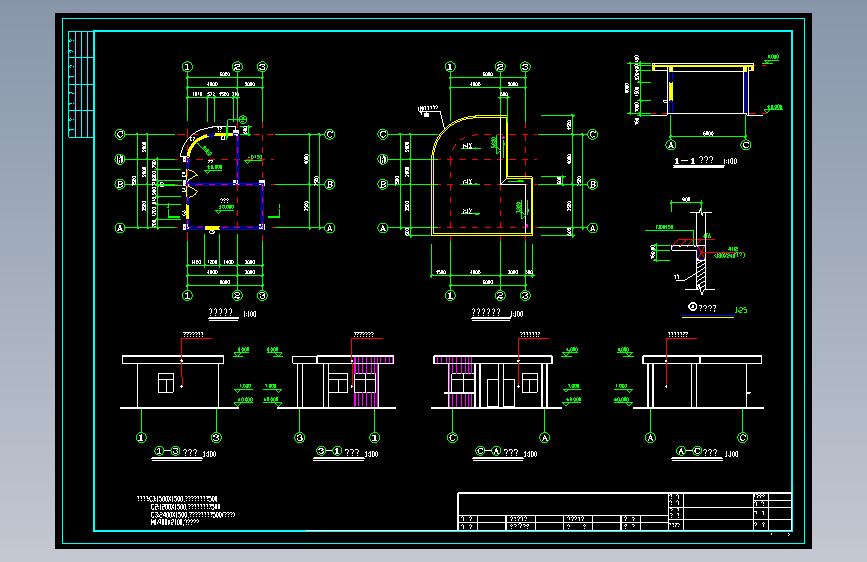867x562 pixels.
Task: Select the yellow roof slab in the 1-1 section
Action: click(703, 67)
